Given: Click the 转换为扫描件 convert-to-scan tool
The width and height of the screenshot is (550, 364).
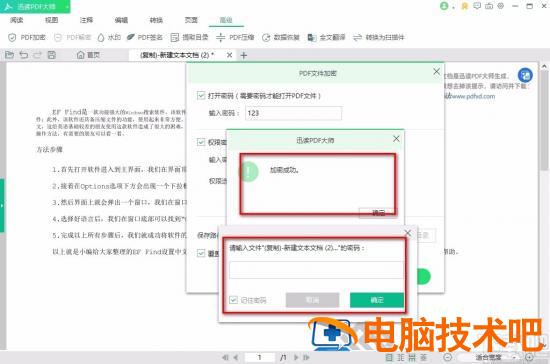Looking at the screenshot, I should point(379,37).
